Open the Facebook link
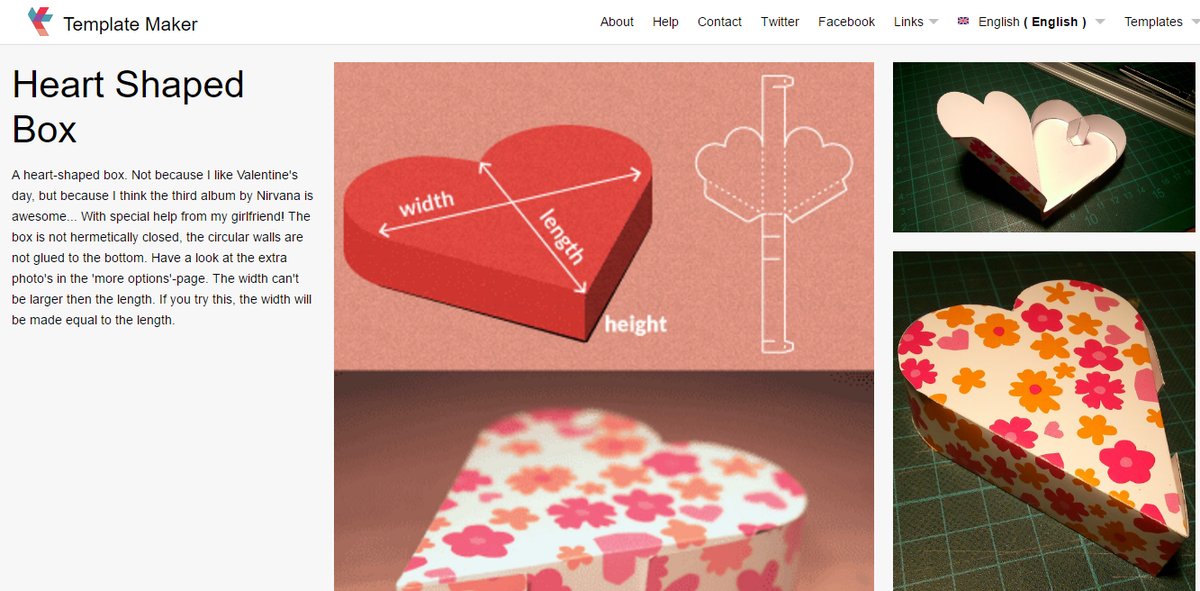Viewport: 1200px width, 591px height. coord(846,22)
